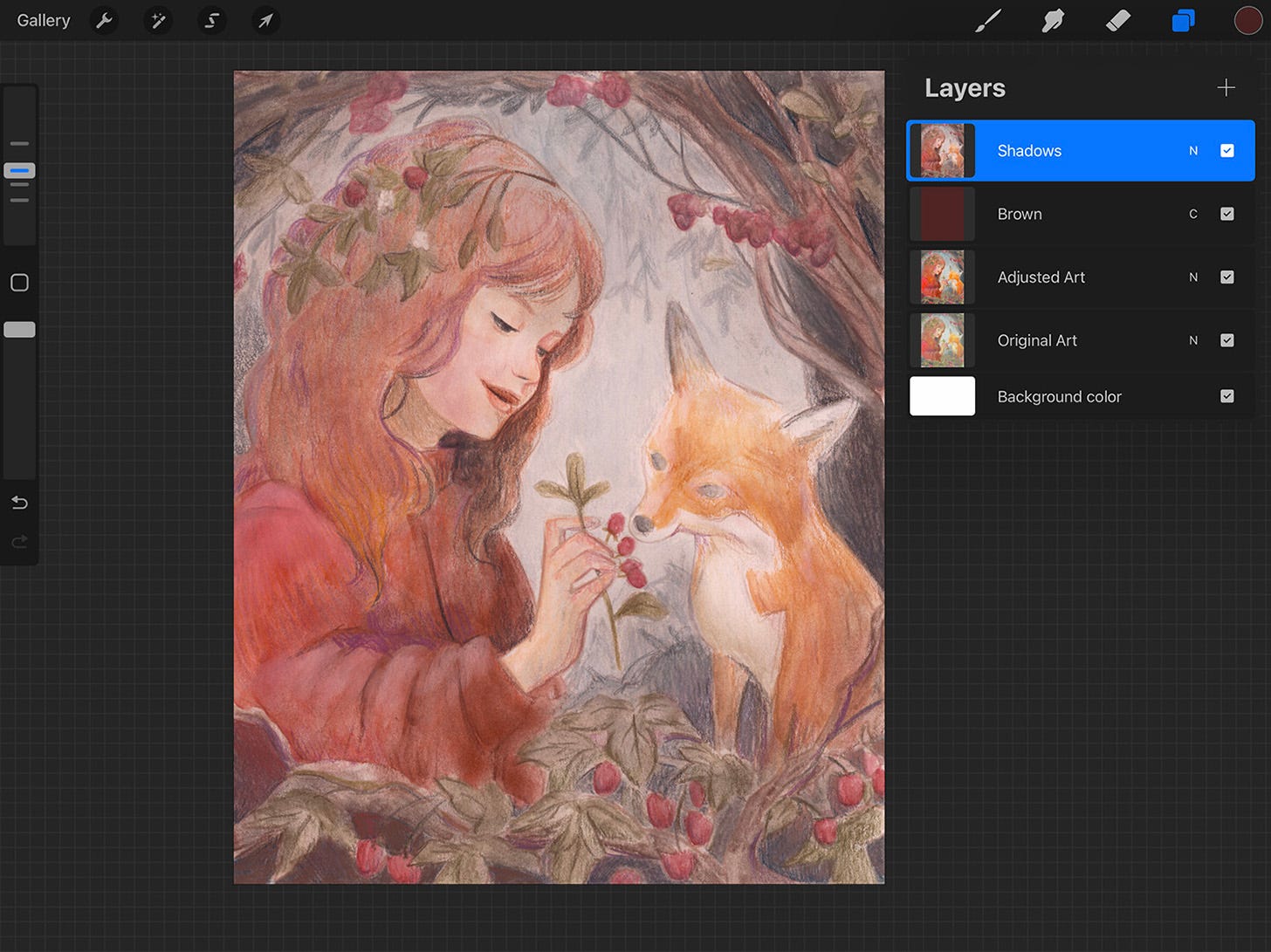Disable the Background color layer visibility
This screenshot has width=1271, height=952.
pyautogui.click(x=1227, y=396)
